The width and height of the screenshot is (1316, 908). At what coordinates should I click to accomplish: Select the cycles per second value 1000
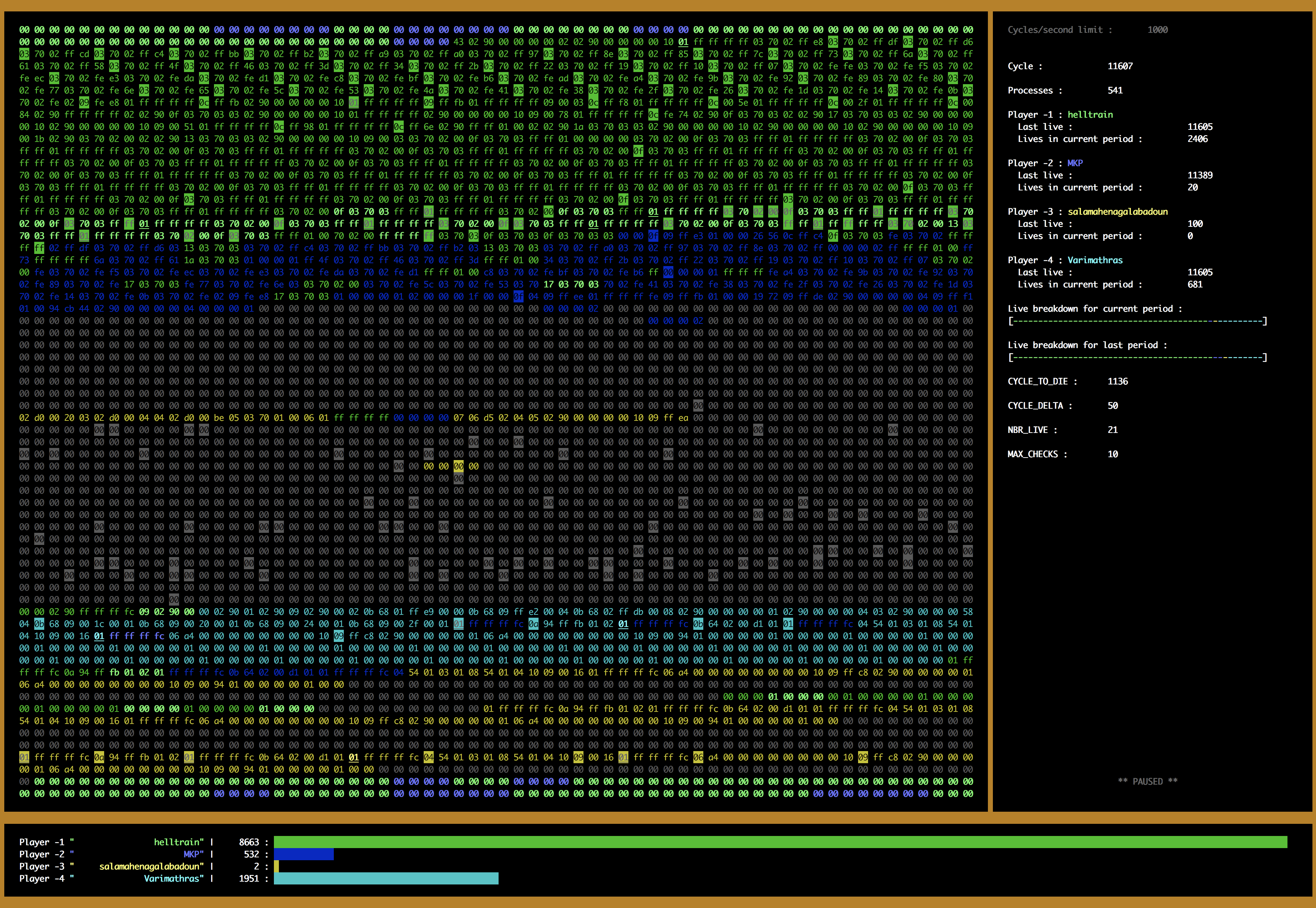(1157, 30)
